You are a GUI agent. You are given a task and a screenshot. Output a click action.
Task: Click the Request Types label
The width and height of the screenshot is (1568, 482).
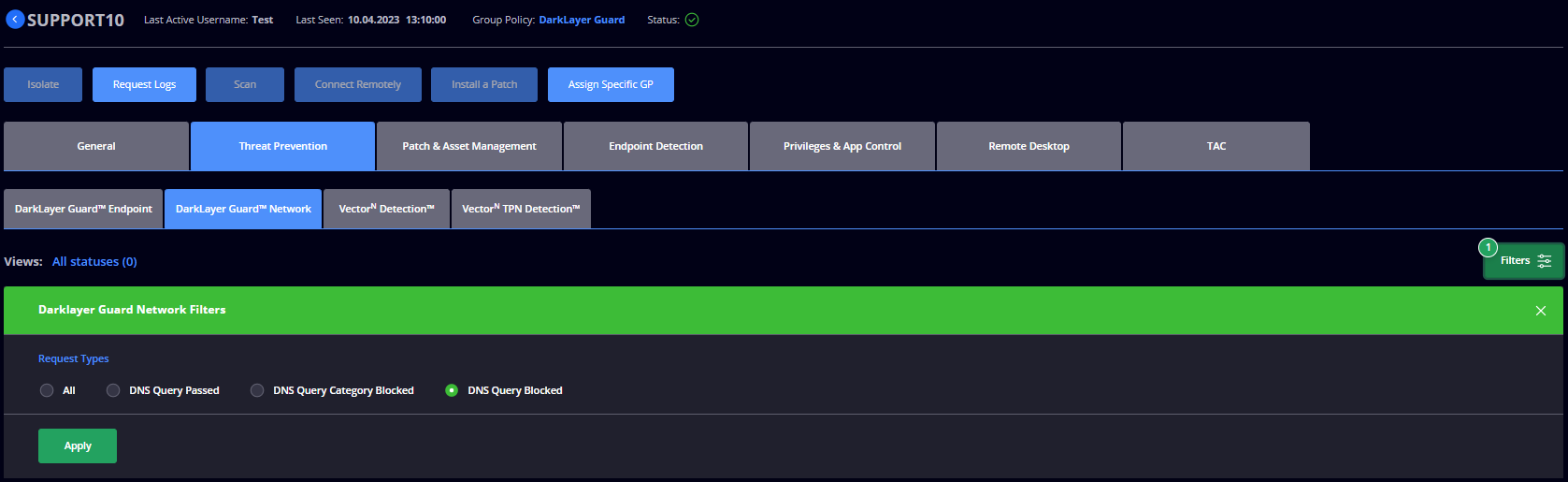(x=74, y=358)
